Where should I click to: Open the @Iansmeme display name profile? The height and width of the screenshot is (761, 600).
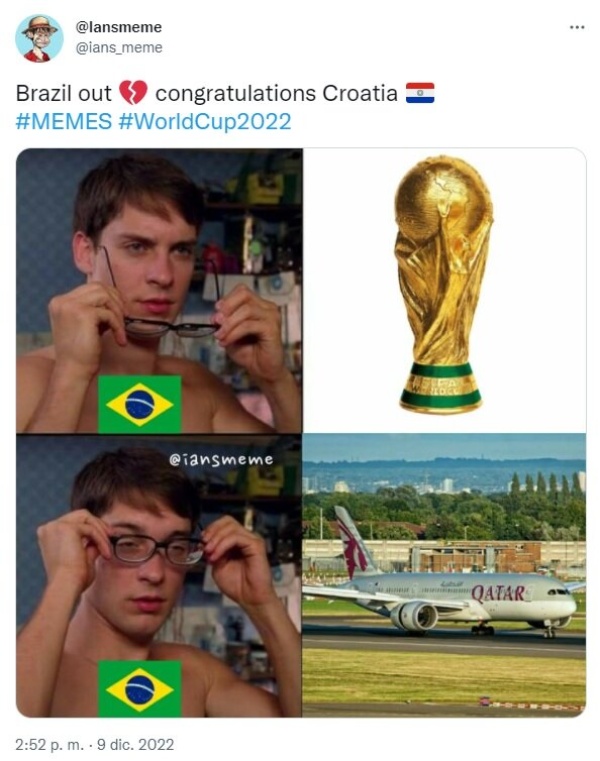click(118, 27)
